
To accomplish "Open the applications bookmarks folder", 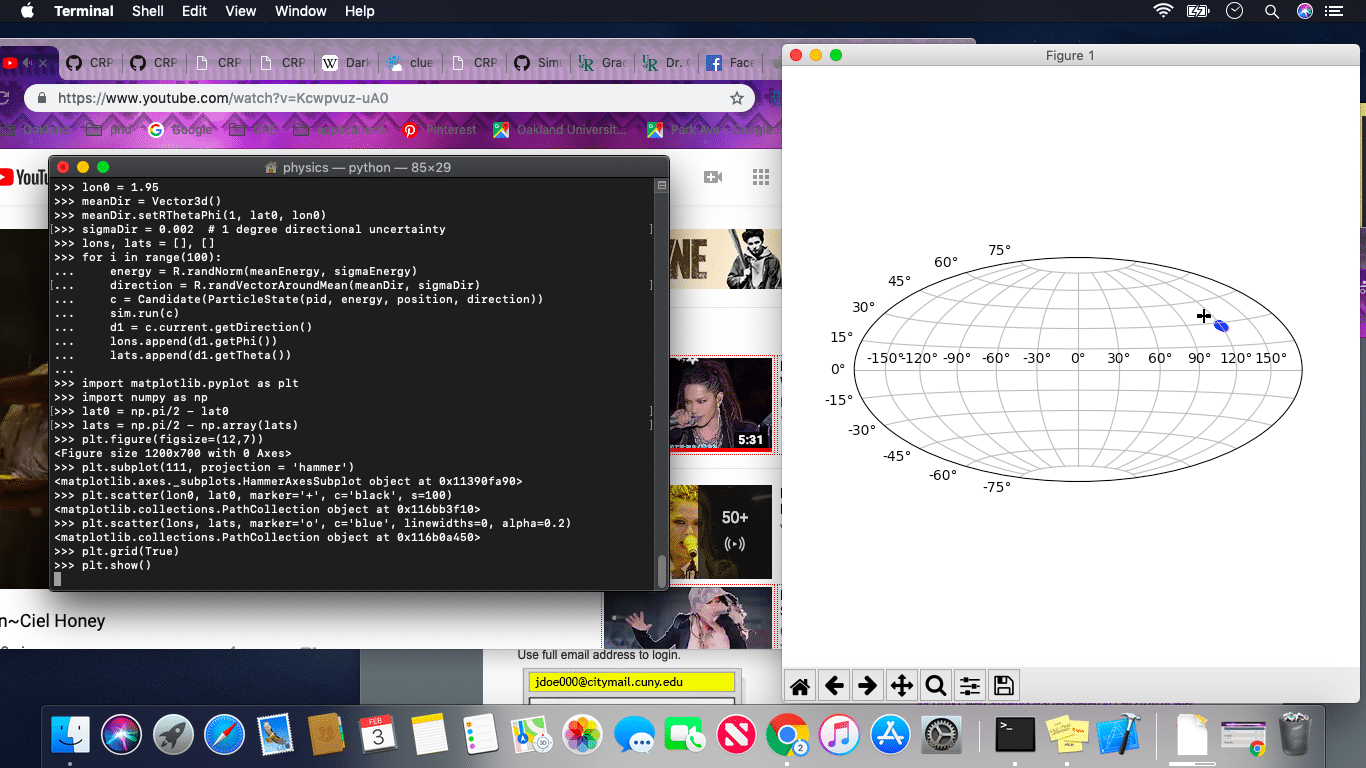I will (338, 130).
